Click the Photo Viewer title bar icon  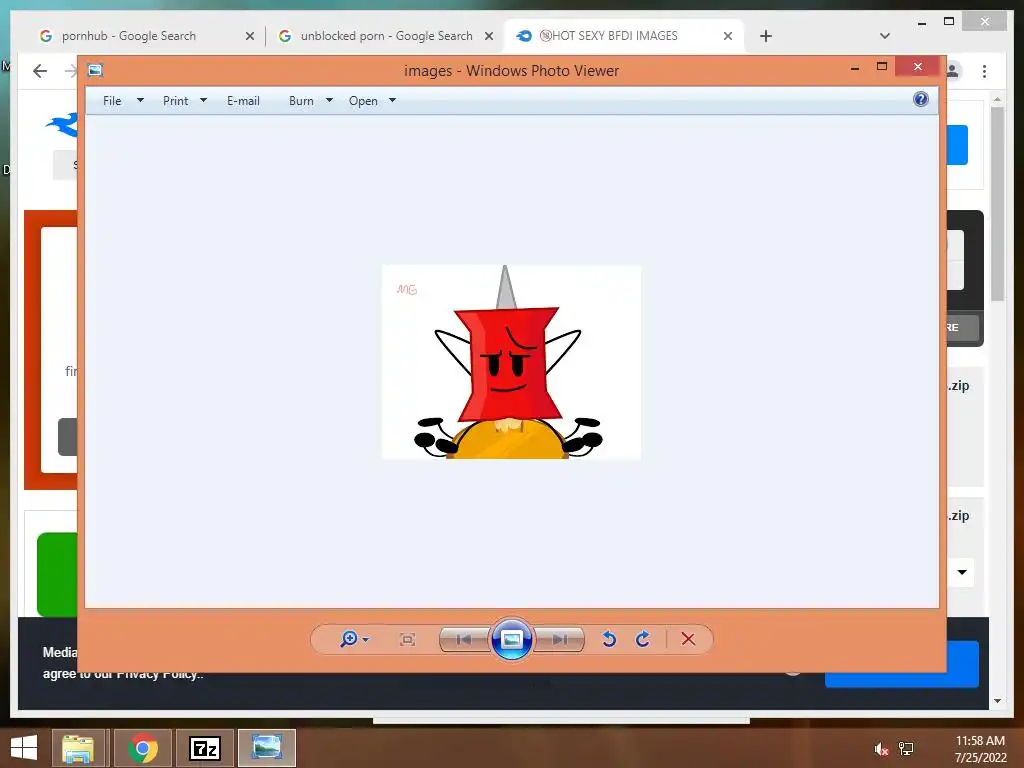click(95, 70)
